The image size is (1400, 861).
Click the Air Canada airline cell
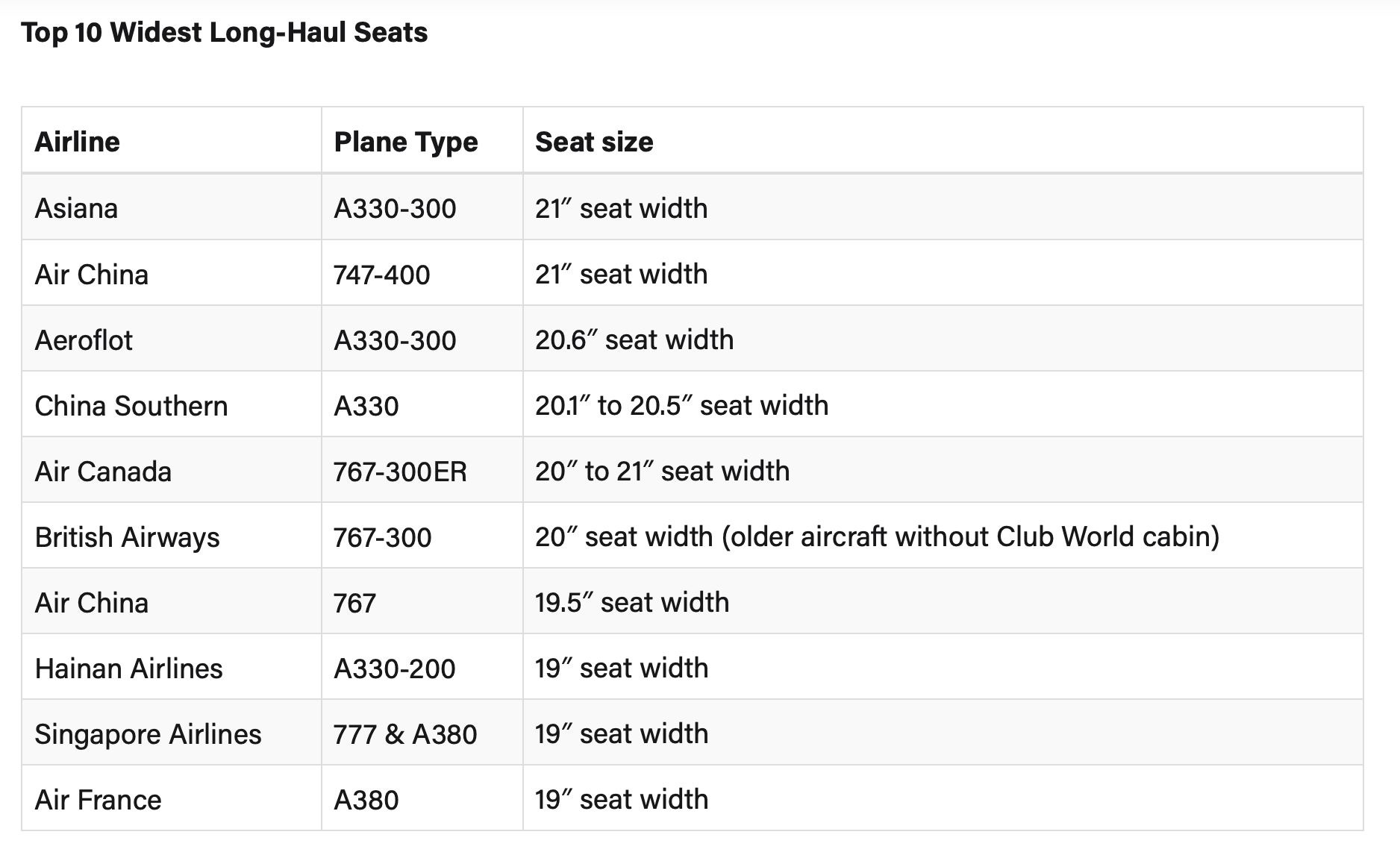[172, 470]
